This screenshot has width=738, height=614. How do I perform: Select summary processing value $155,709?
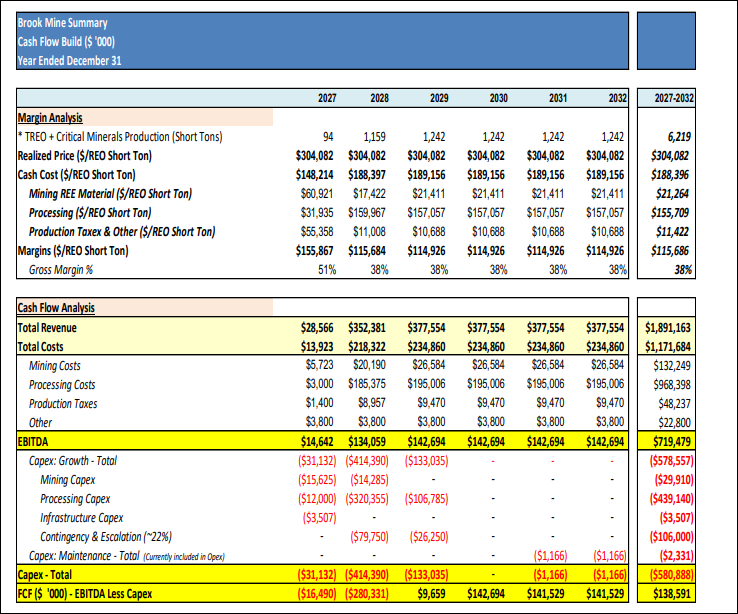[670, 213]
